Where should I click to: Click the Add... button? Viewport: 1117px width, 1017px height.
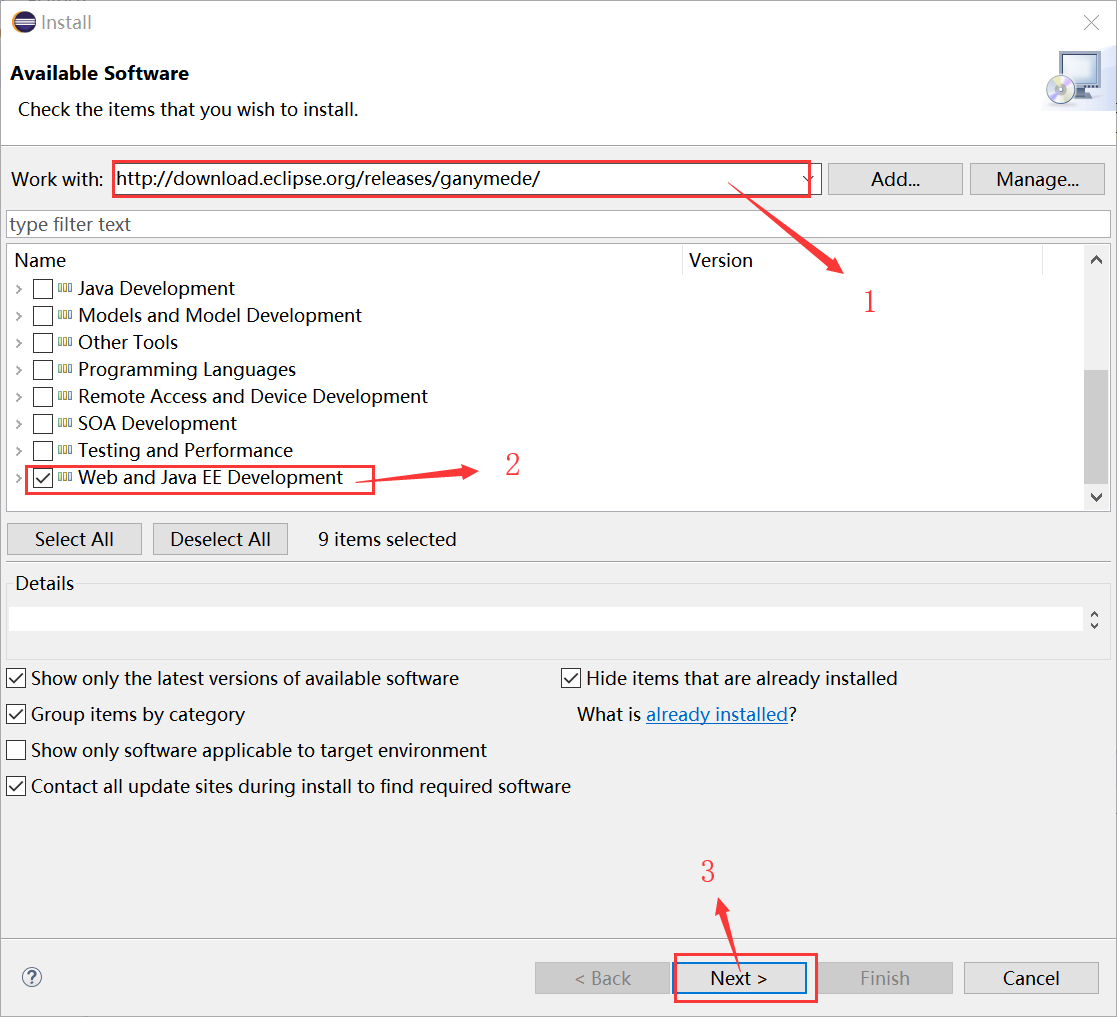click(x=895, y=179)
